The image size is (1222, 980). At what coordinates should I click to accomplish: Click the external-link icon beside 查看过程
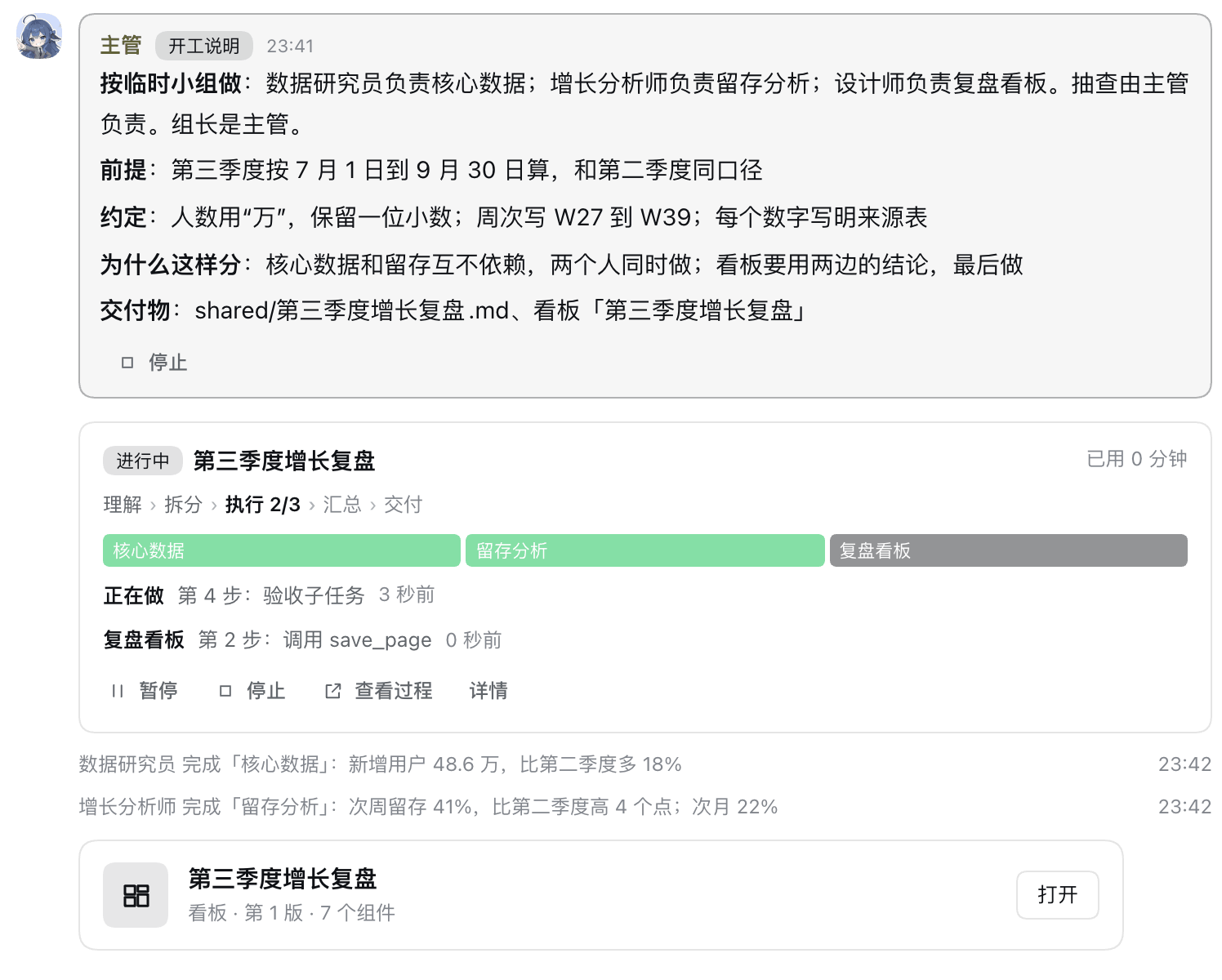point(333,691)
